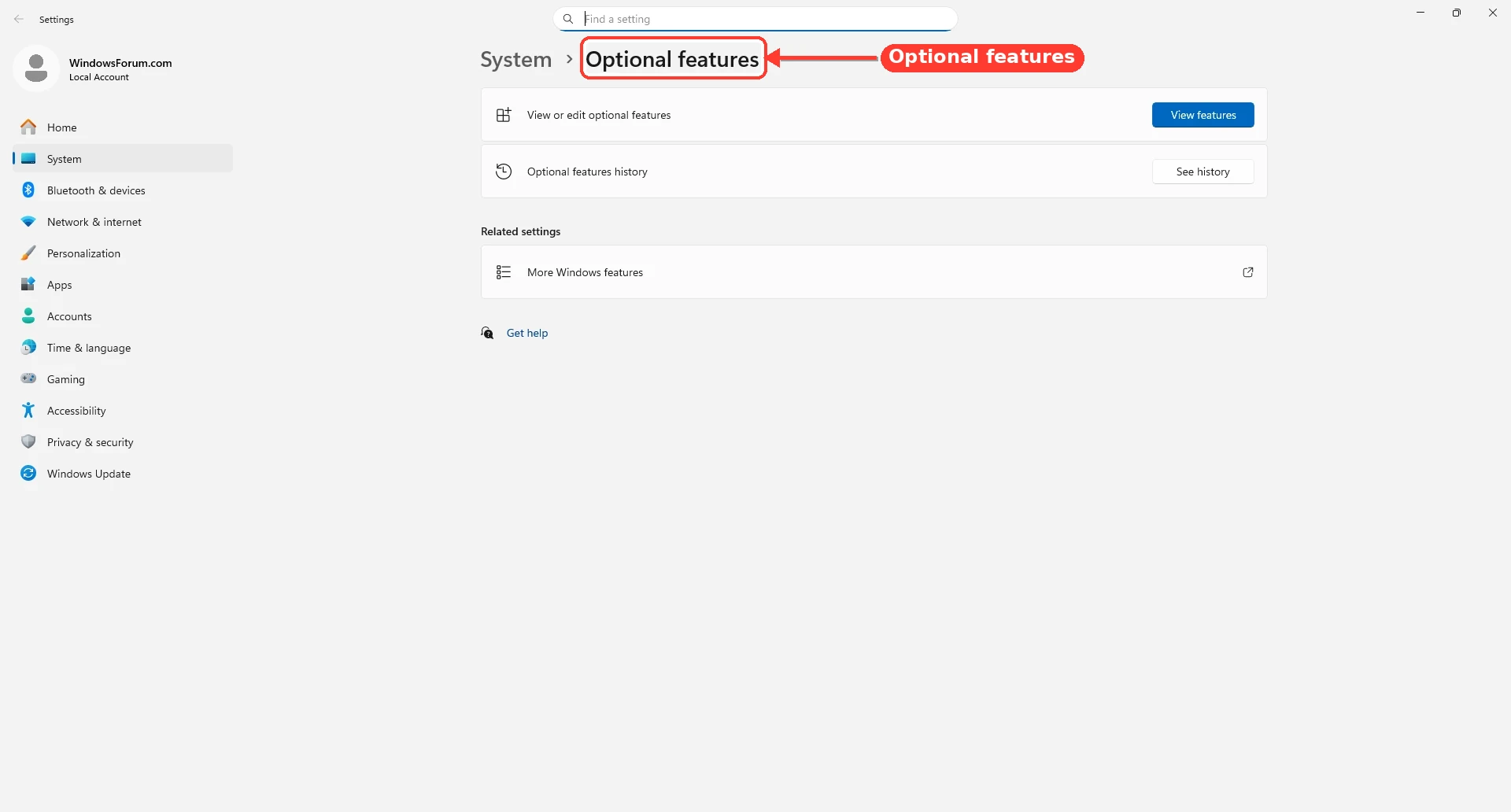Select Bluetooth & devices menu item
This screenshot has height=812, width=1511.
coord(123,190)
